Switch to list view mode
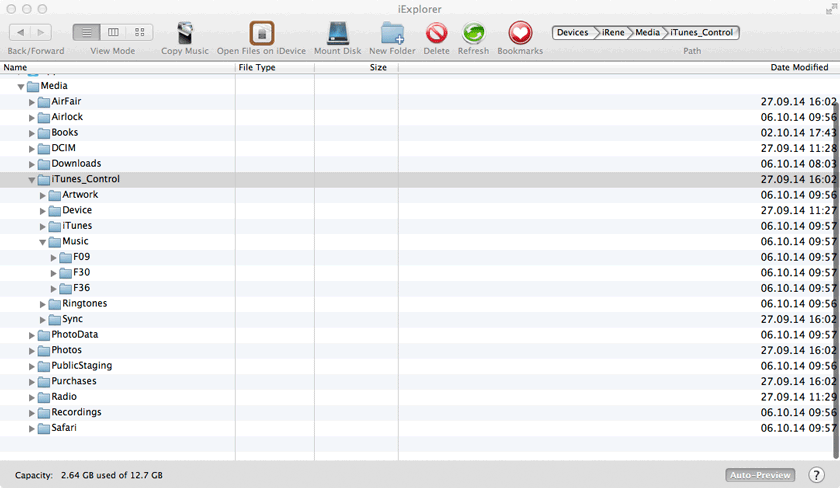This screenshot has width=840, height=488. [86, 33]
